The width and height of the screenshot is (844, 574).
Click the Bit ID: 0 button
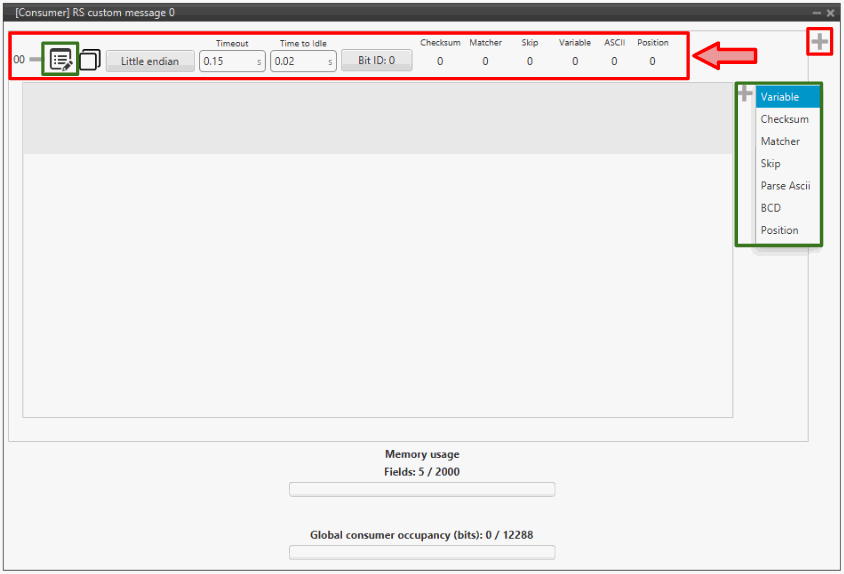pos(376,60)
